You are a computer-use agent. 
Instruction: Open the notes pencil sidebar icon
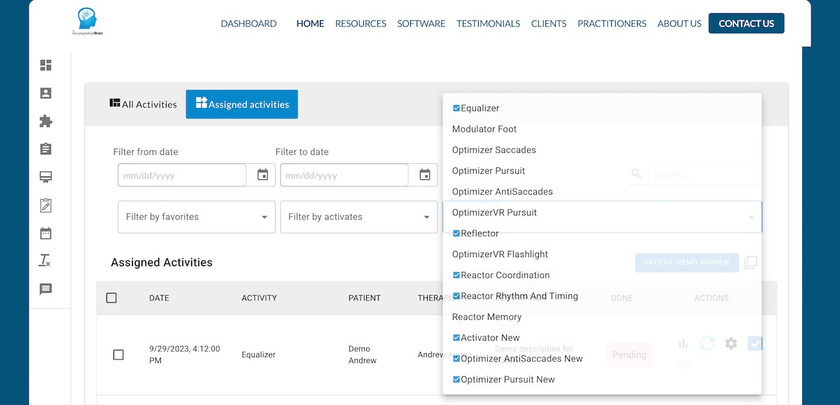click(46, 205)
